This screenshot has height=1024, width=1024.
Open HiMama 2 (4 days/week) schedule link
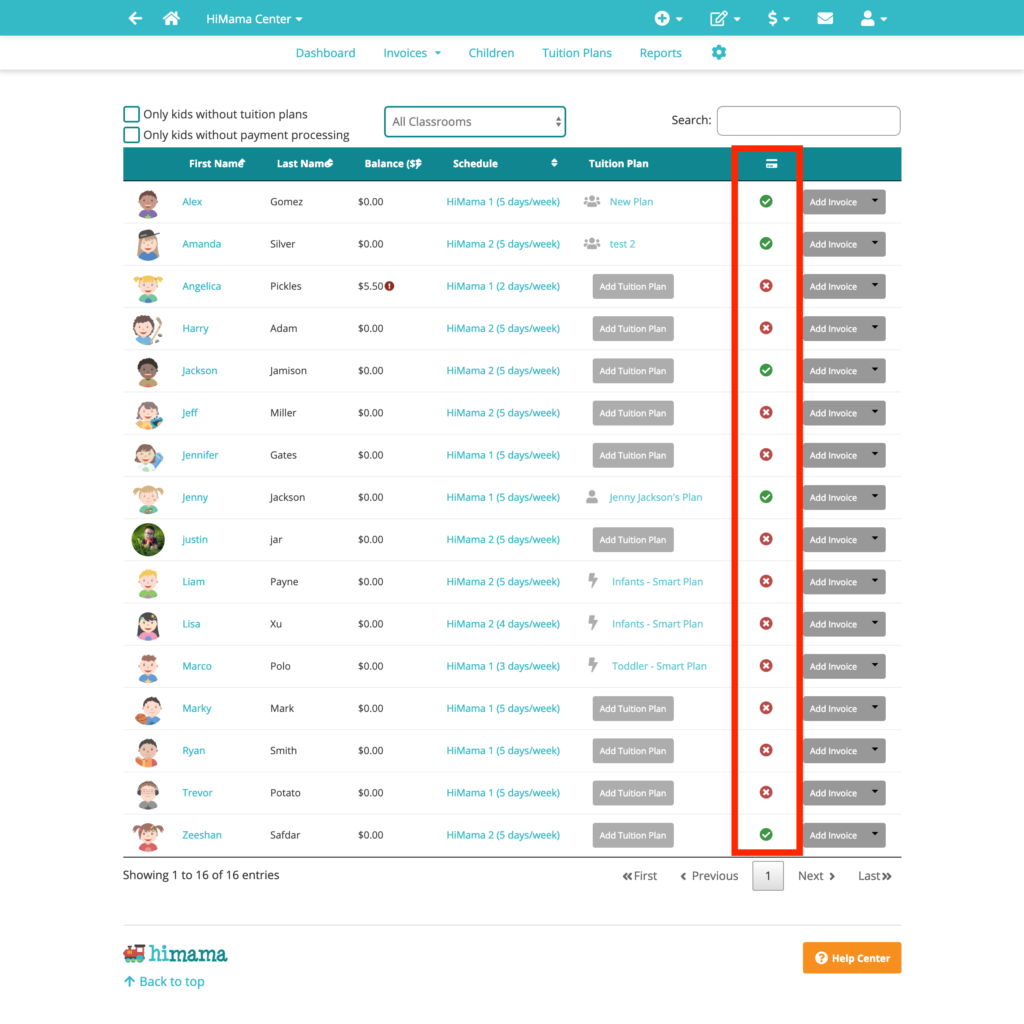pos(503,624)
